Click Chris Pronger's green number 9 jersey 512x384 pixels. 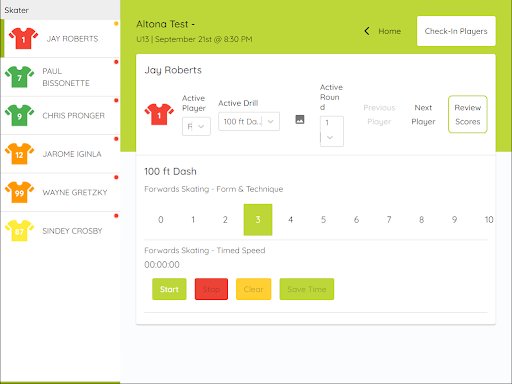click(19, 115)
